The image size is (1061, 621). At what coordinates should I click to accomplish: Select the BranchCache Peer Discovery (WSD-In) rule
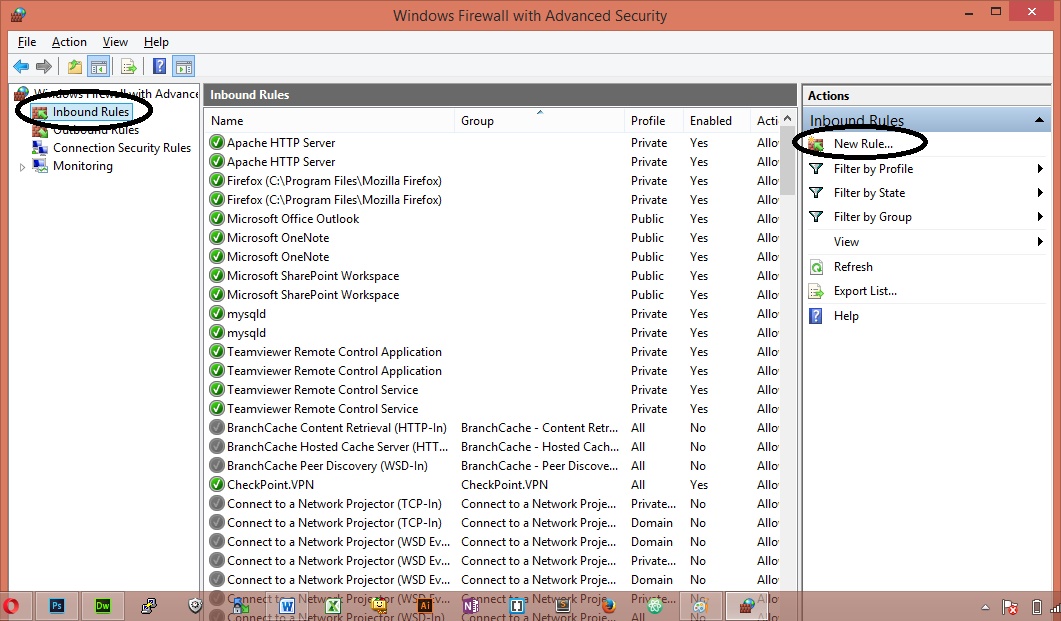[327, 465]
